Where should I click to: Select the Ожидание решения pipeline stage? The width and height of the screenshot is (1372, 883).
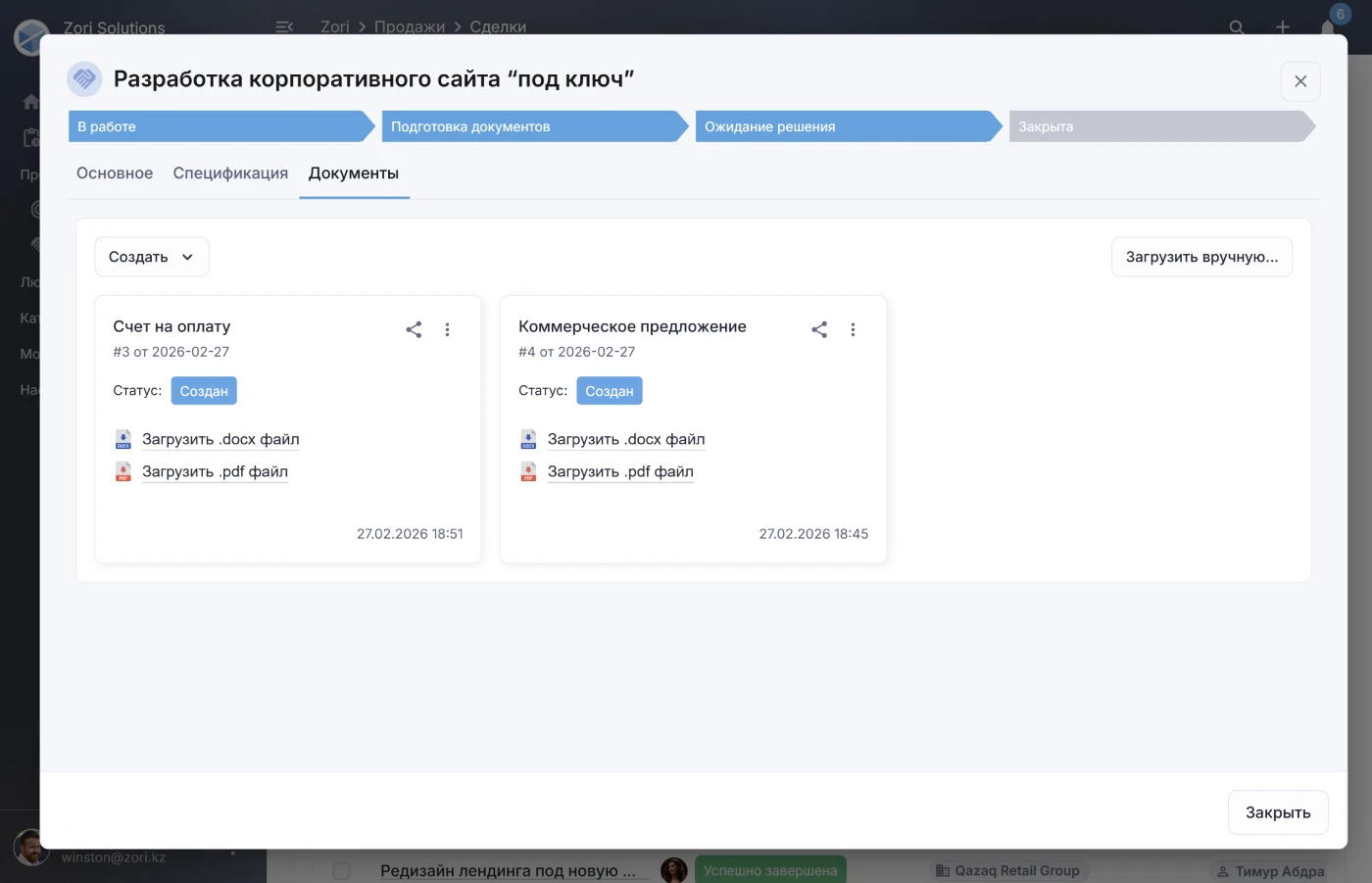click(768, 126)
